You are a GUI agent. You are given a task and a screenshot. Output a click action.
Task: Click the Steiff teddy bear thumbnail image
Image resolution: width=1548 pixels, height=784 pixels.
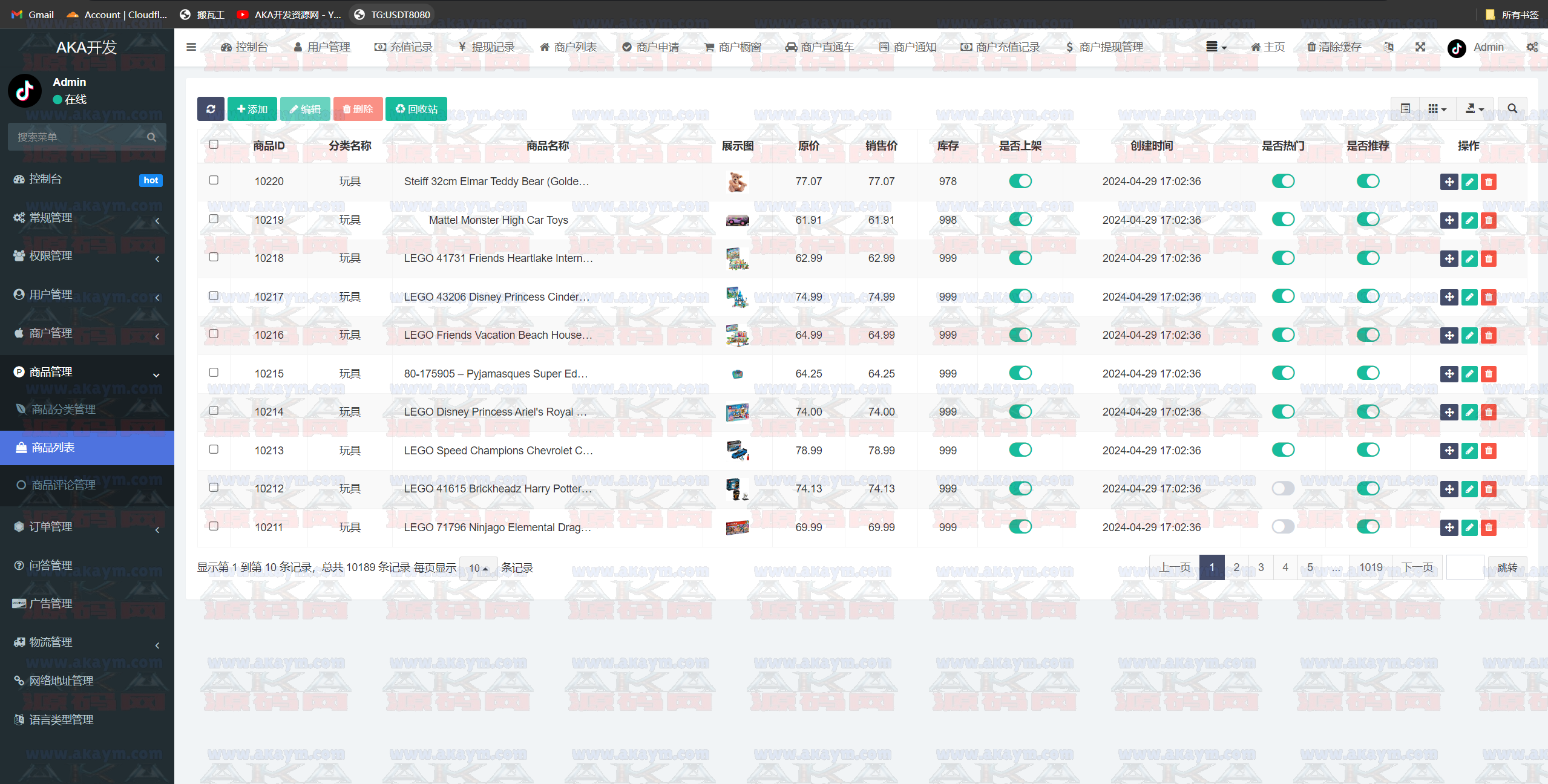click(737, 181)
